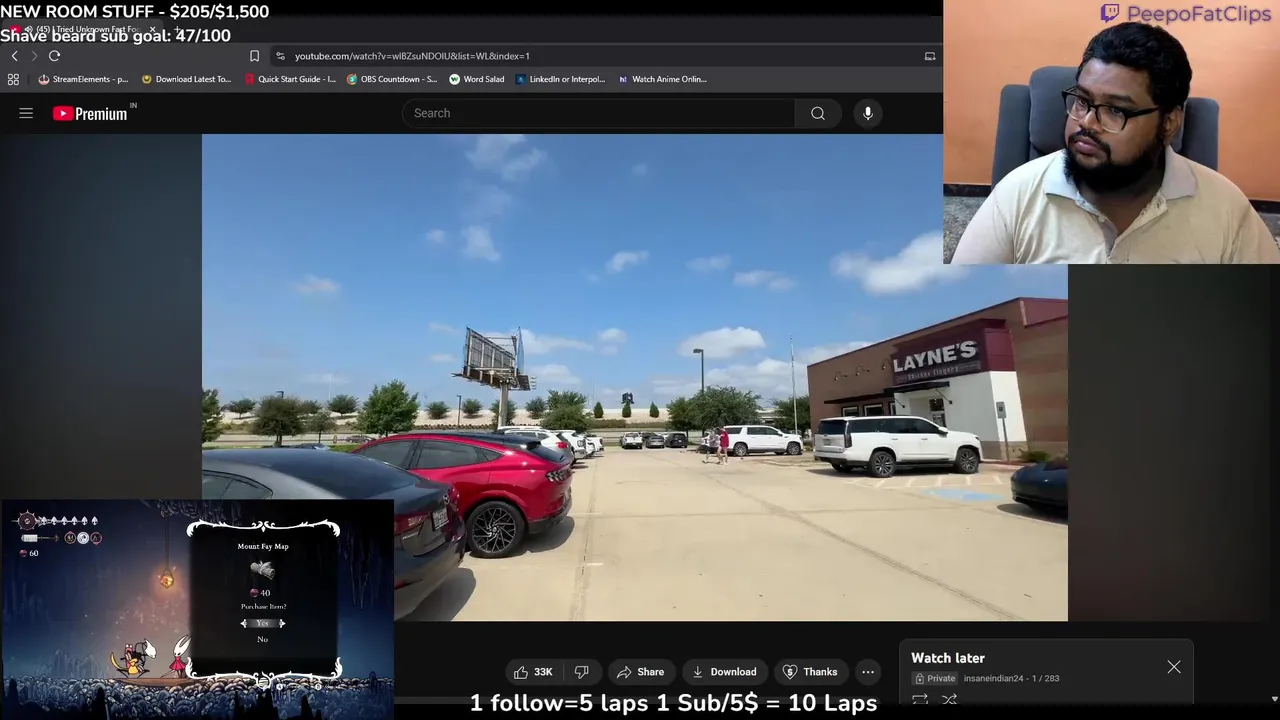
Task: Toggle shuffle playlist in Watch later panel
Action: 949,700
